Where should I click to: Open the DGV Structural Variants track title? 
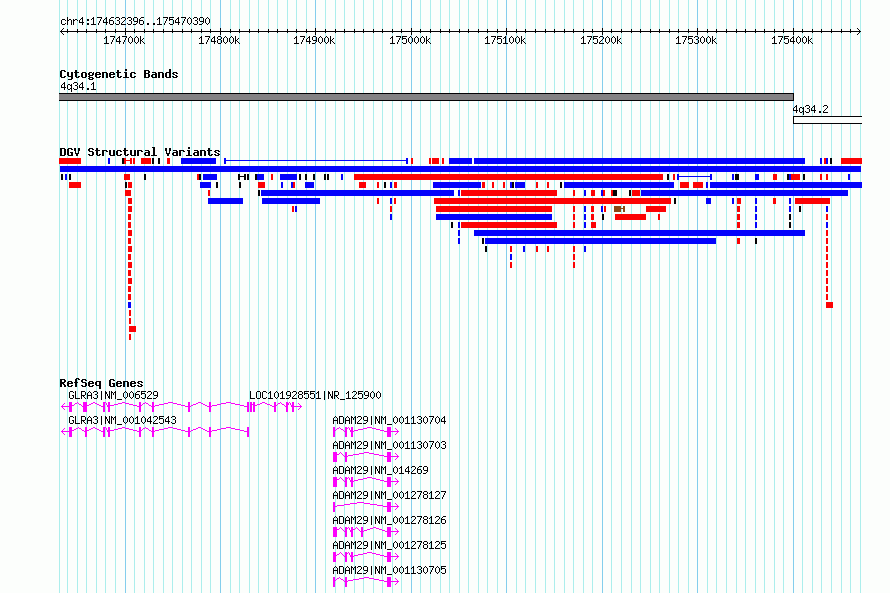[x=140, y=152]
